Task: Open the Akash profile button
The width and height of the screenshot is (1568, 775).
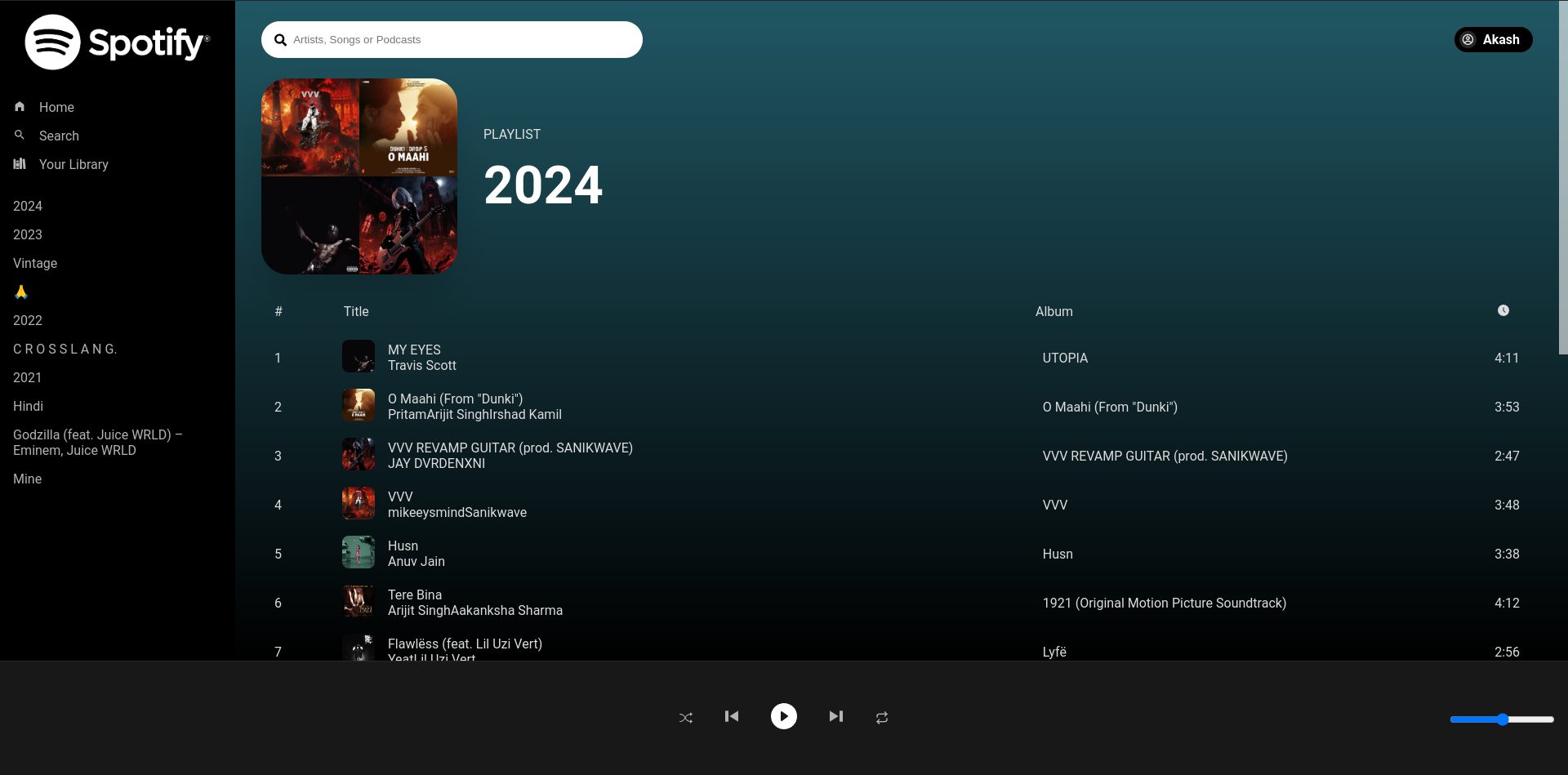Action: click(1493, 40)
